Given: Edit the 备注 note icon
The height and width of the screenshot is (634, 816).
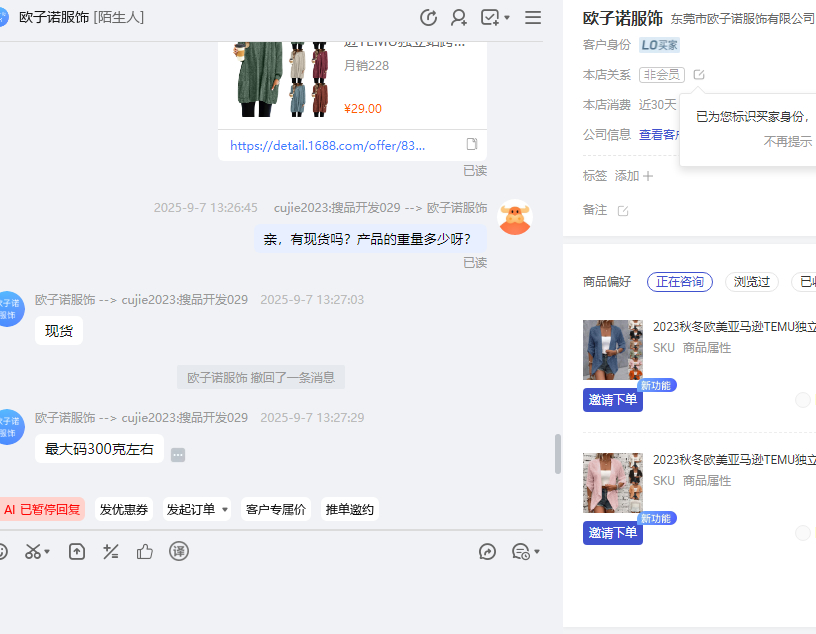Looking at the screenshot, I should pos(623,211).
